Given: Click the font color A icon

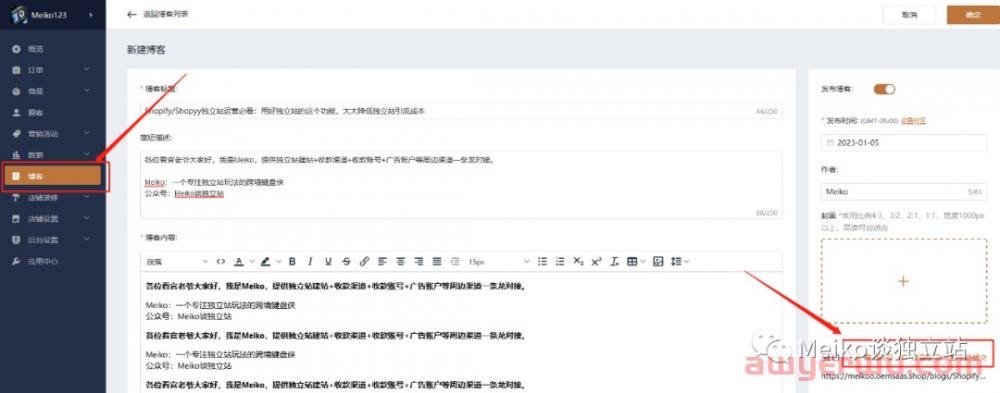Looking at the screenshot, I should 239,261.
